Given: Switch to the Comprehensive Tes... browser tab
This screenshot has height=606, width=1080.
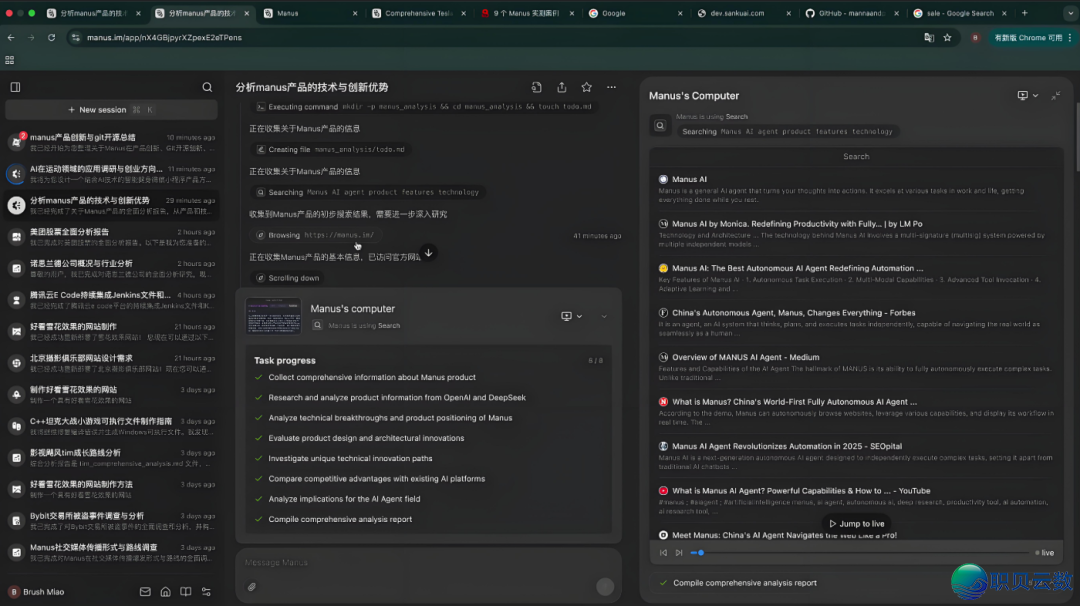Looking at the screenshot, I should tap(418, 13).
